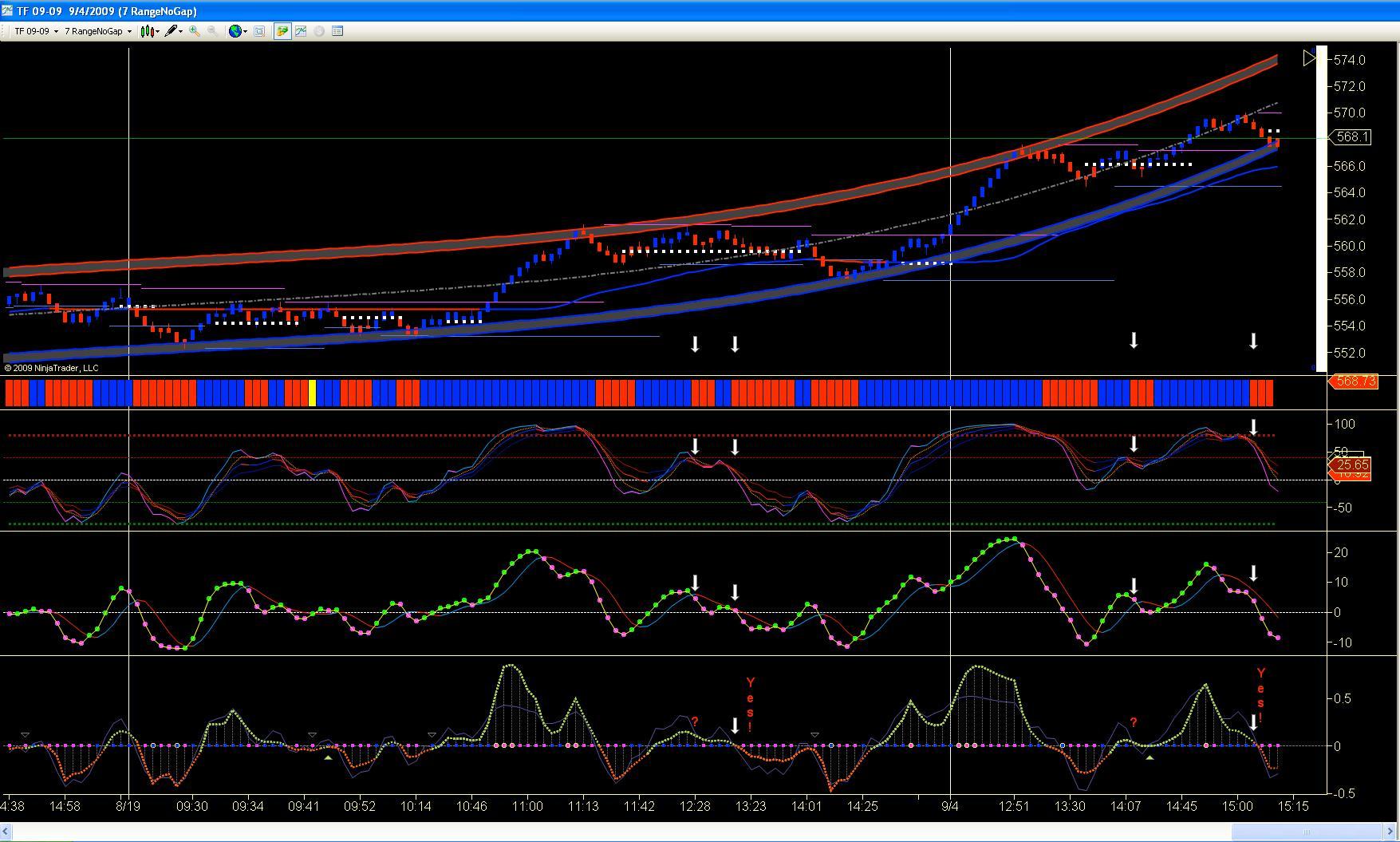
Task: Open the chart style dropdown arrow
Action: coord(158,31)
